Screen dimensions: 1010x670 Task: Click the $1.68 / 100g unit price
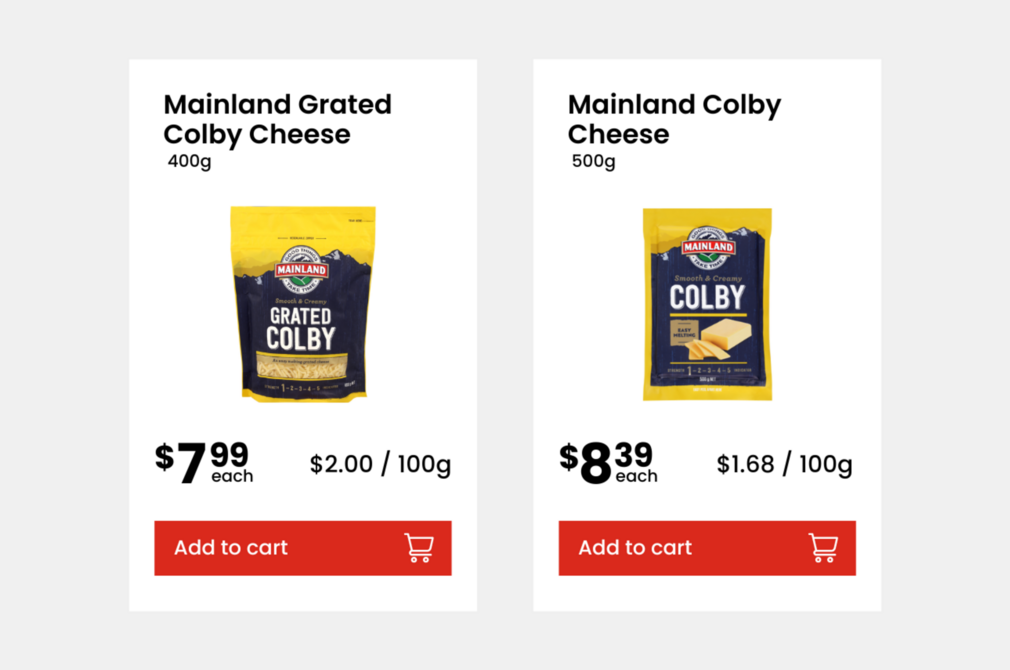pyautogui.click(x=783, y=464)
